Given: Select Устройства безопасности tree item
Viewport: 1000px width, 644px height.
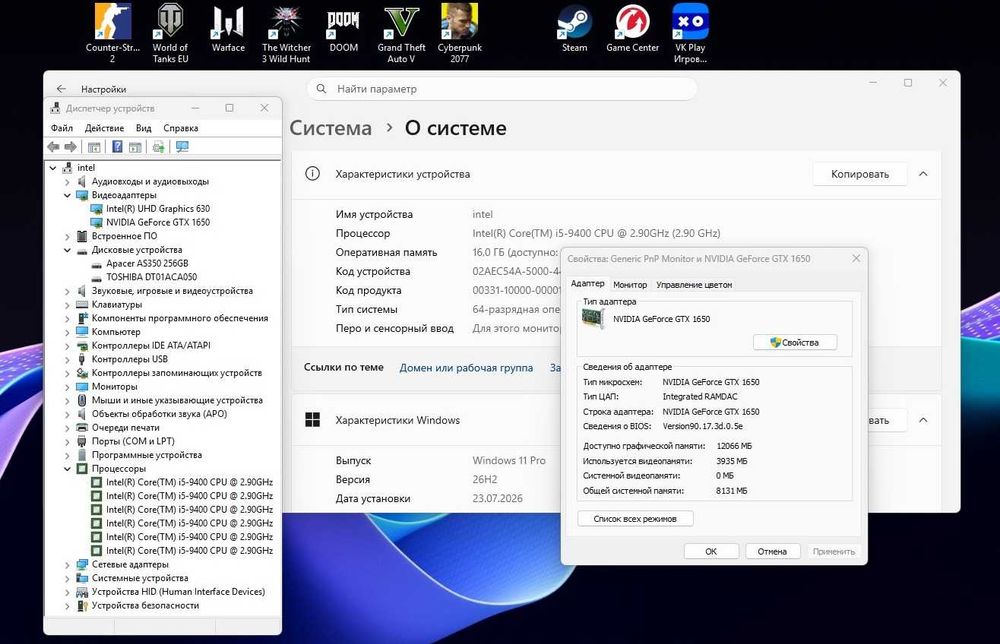Looking at the screenshot, I should pyautogui.click(x=145, y=606).
